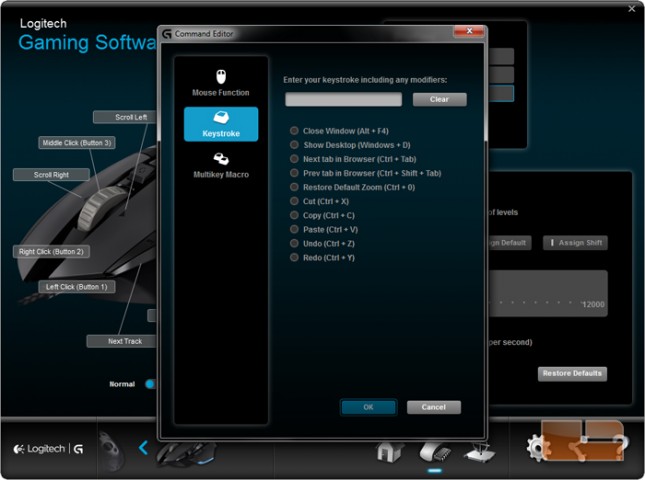The image size is (645, 480).
Task: Choose Cut (Ctrl + X) option
Action: [320, 201]
